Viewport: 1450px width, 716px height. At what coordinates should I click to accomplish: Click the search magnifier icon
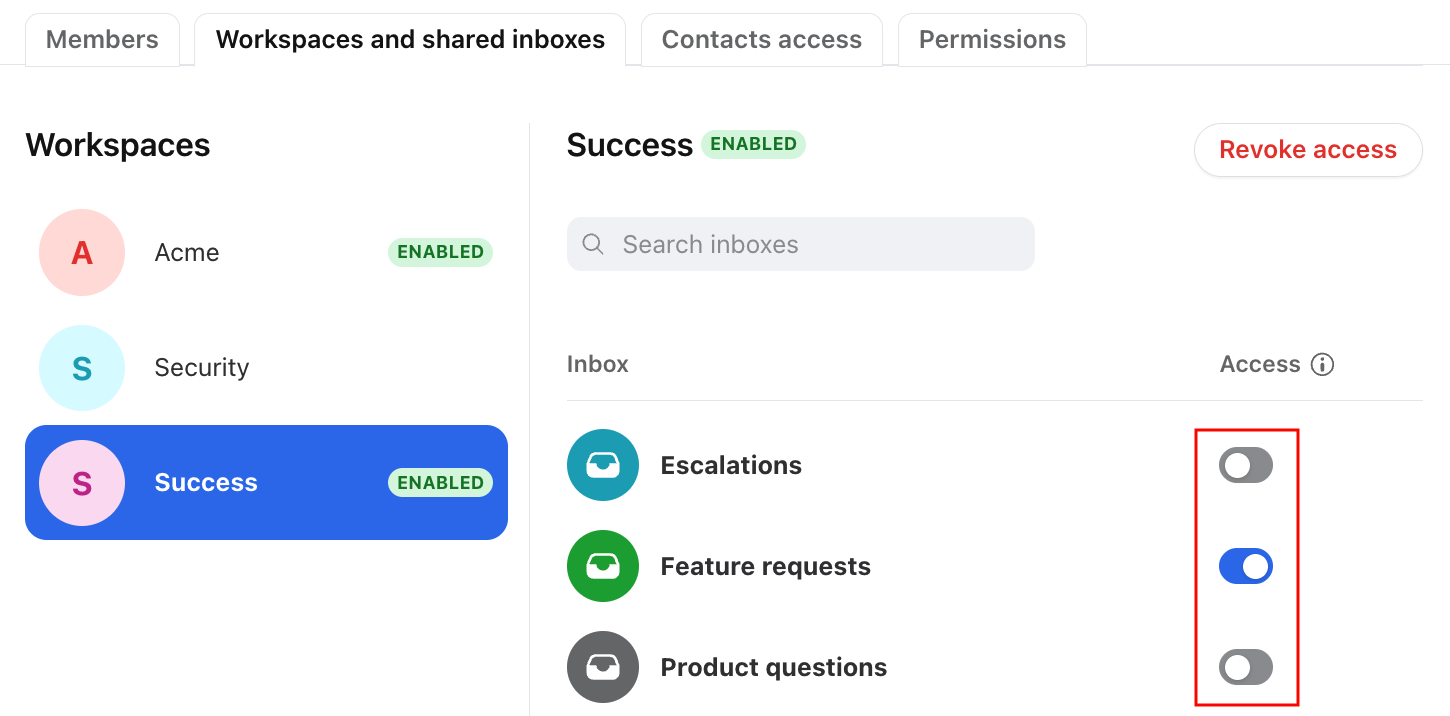593,244
